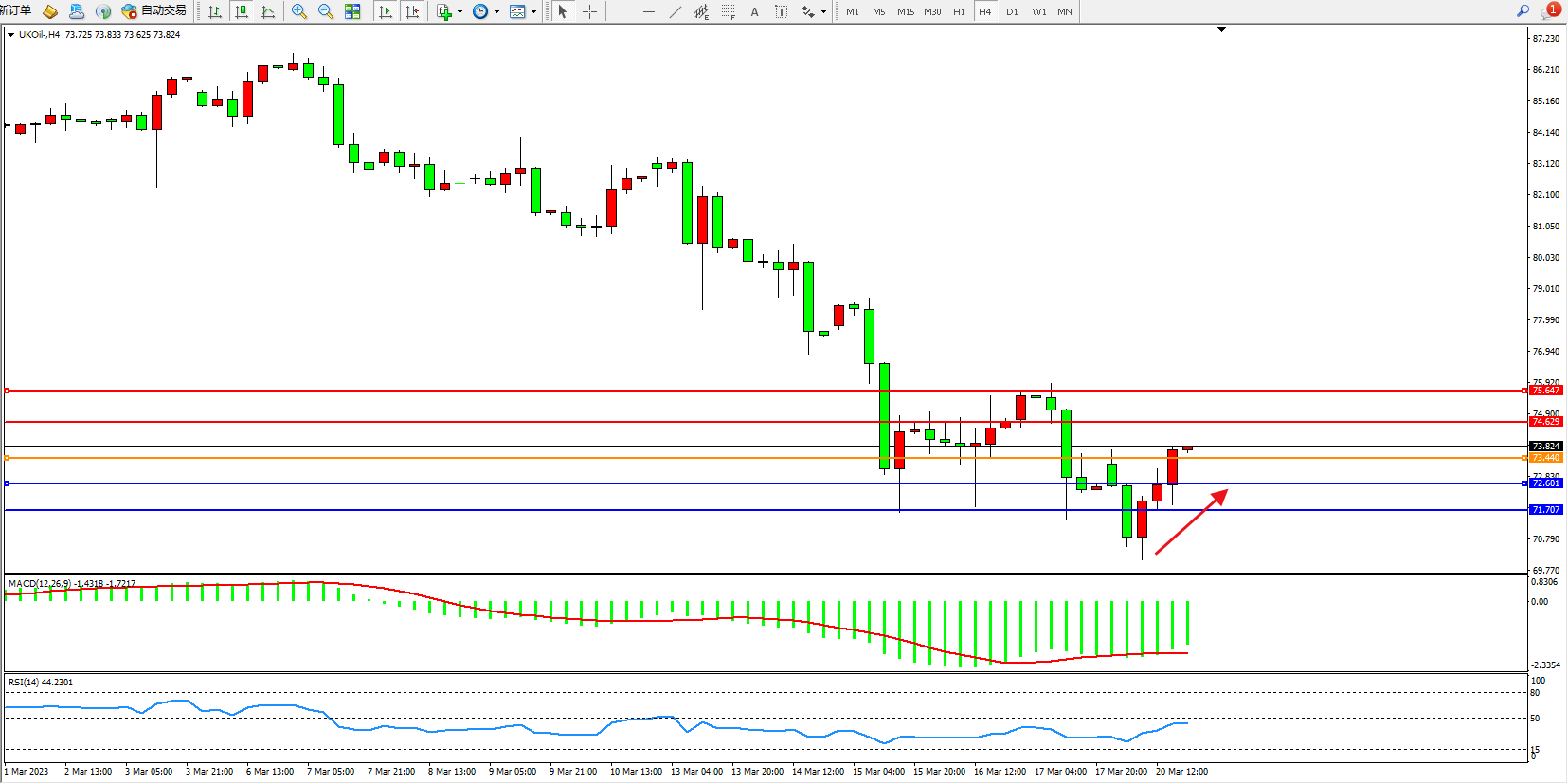
Task: Toggle auto scroll chart button
Action: (x=386, y=11)
